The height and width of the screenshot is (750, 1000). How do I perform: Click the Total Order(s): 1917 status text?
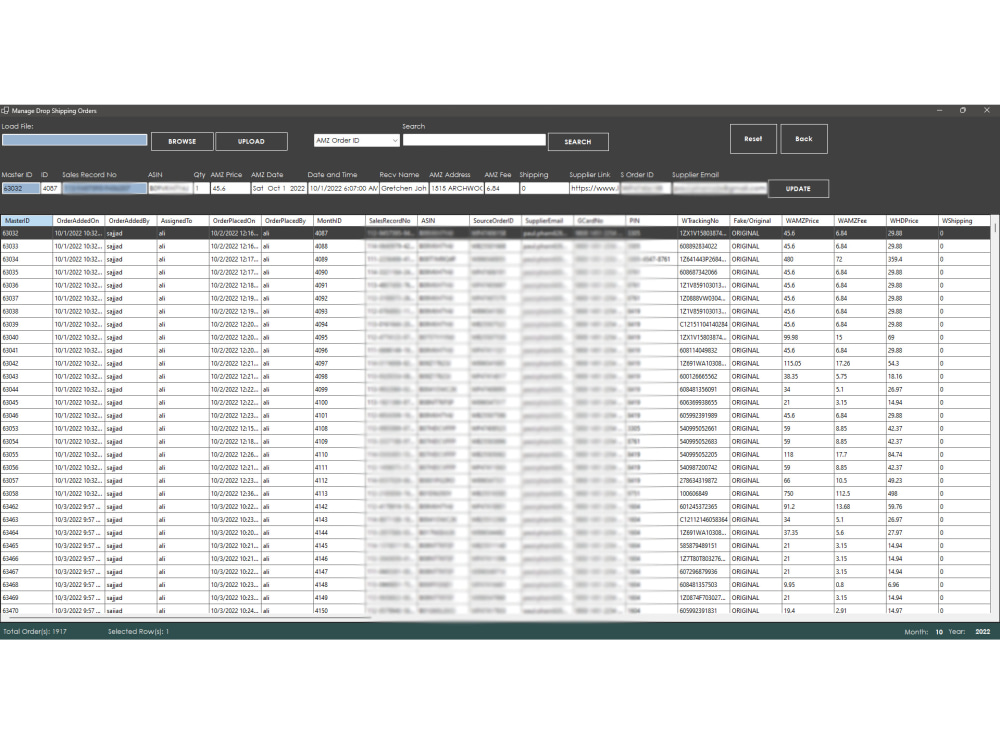pos(35,631)
